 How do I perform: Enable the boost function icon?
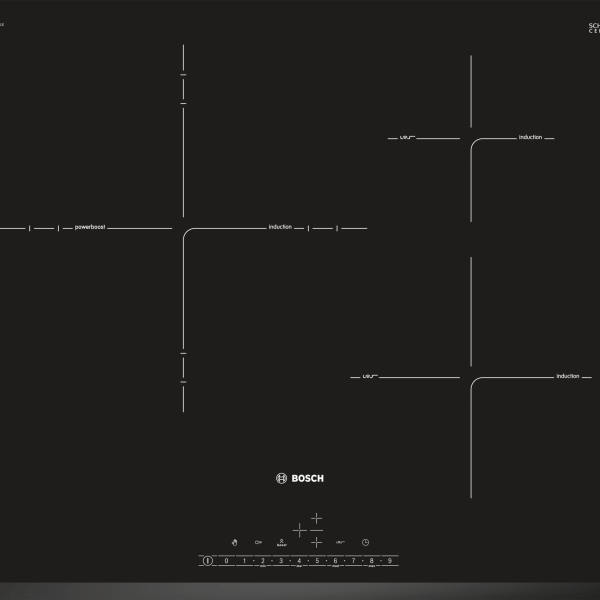tap(281, 542)
